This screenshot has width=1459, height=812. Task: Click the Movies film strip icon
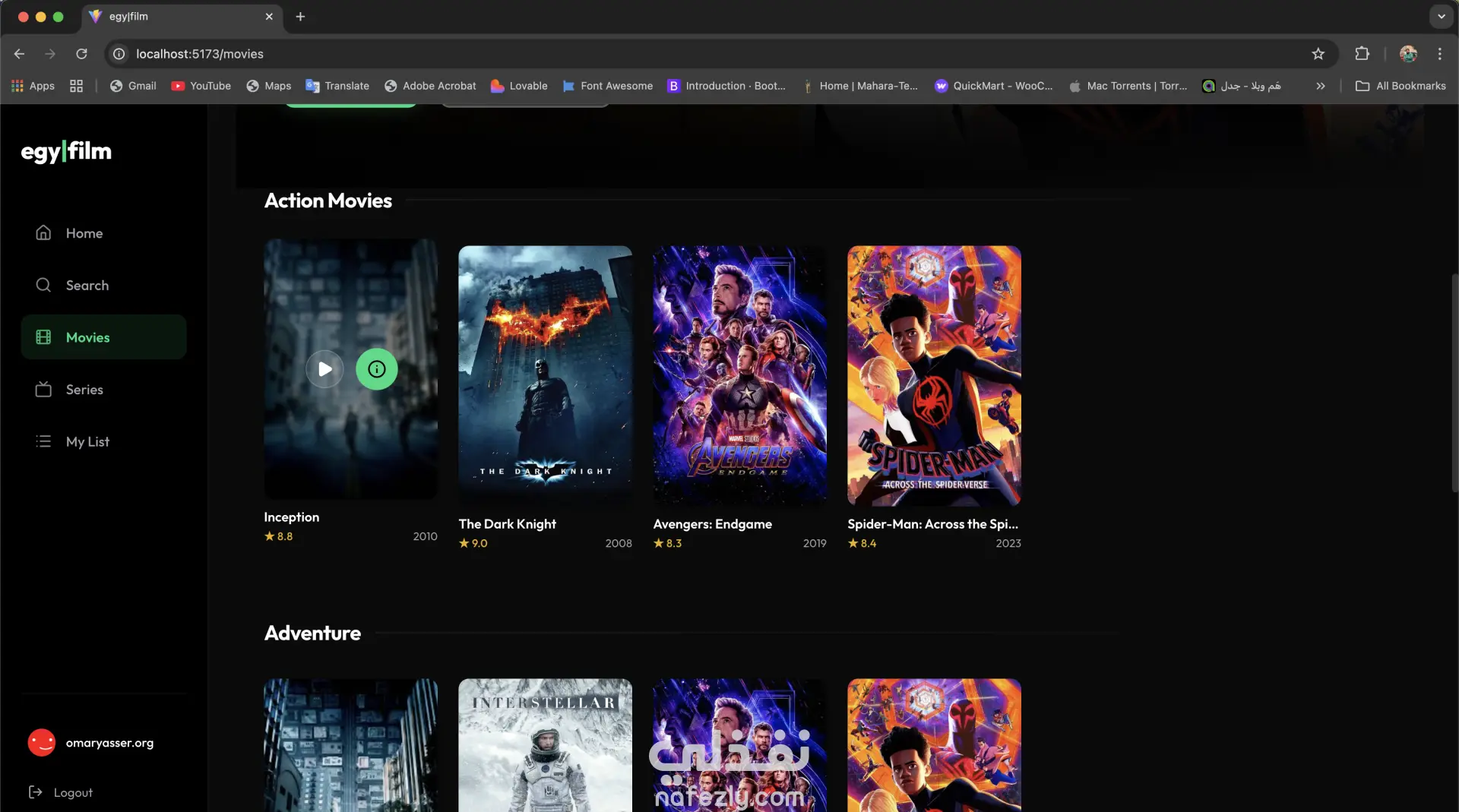click(43, 337)
